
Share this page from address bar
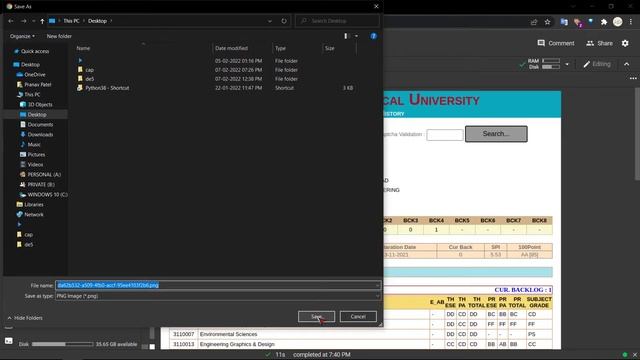tap(534, 22)
